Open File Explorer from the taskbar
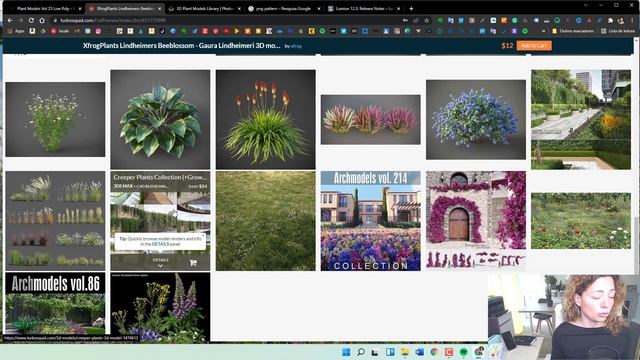The height and width of the screenshot is (360, 640). pyautogui.click(x=404, y=352)
